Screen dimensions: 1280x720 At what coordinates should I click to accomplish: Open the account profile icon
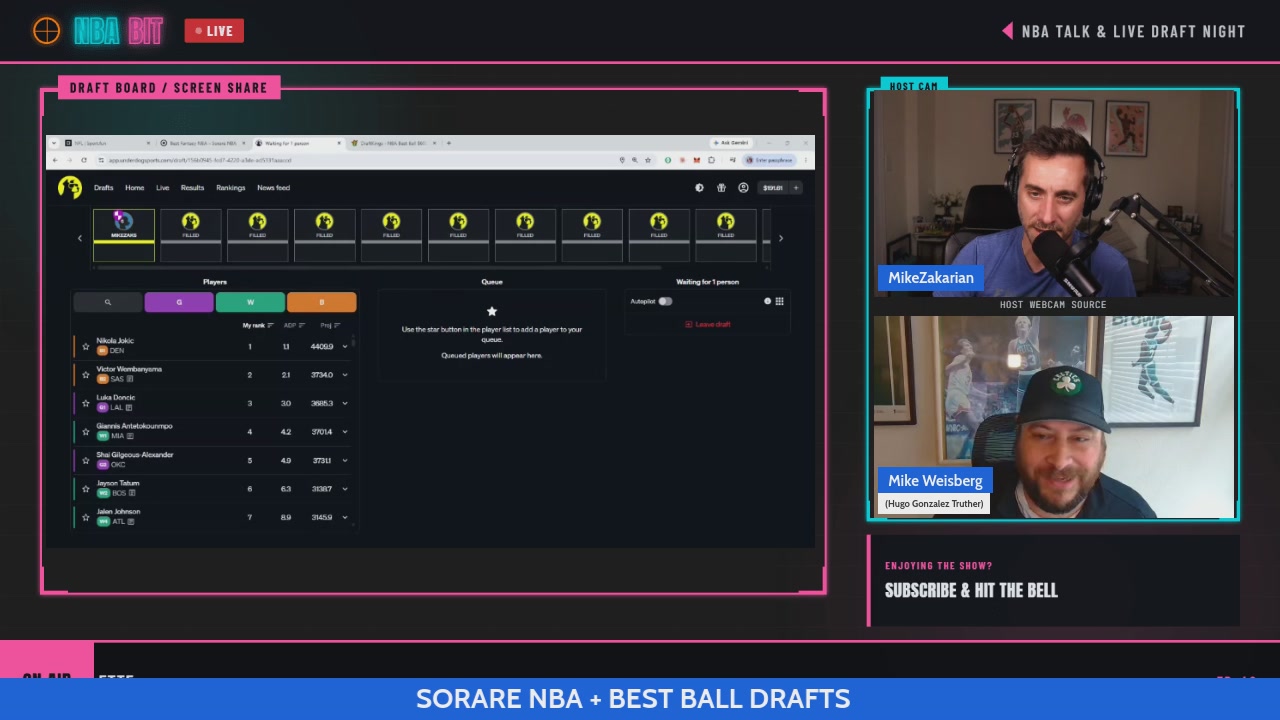click(x=743, y=188)
